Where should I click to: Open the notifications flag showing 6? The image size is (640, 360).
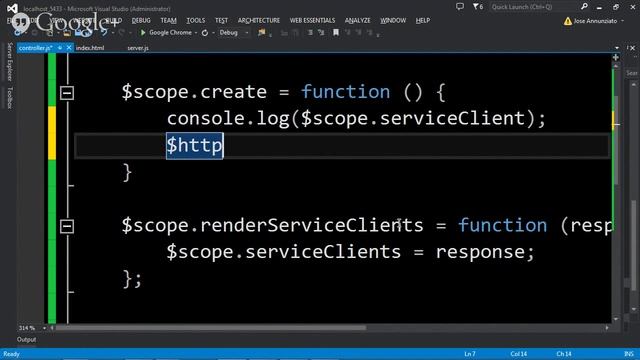pos(478,7)
